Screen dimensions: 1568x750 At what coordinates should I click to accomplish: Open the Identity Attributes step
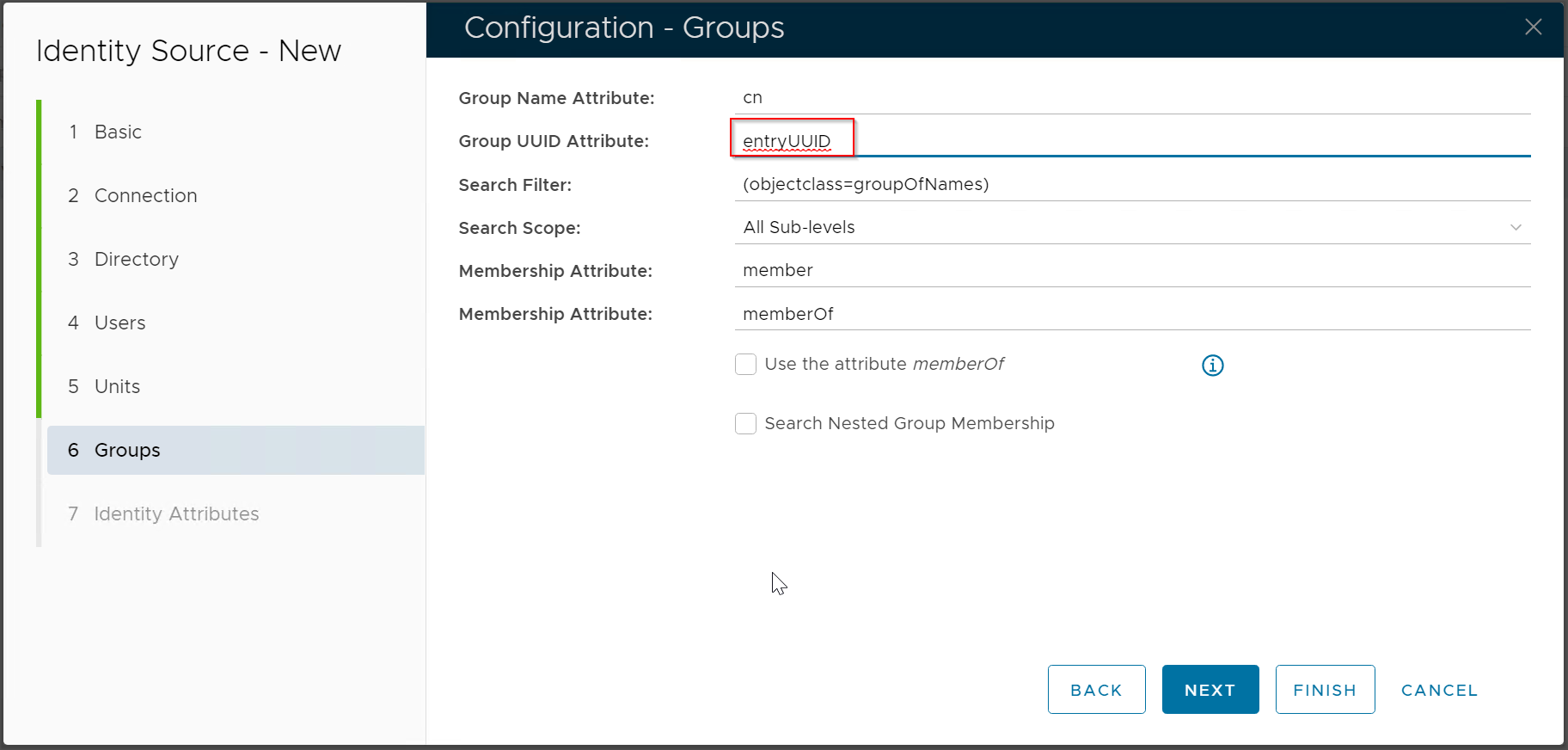176,514
